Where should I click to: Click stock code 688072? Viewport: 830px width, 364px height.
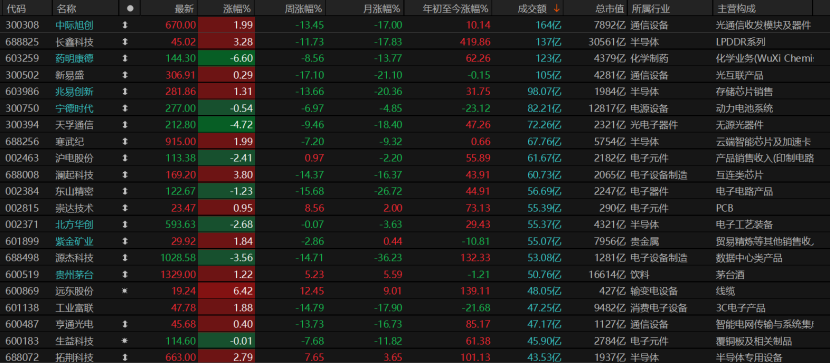point(21,358)
